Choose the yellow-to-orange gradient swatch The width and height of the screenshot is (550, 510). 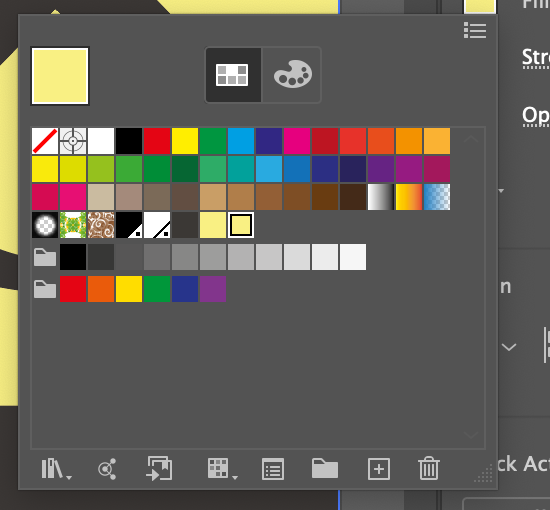coord(409,197)
